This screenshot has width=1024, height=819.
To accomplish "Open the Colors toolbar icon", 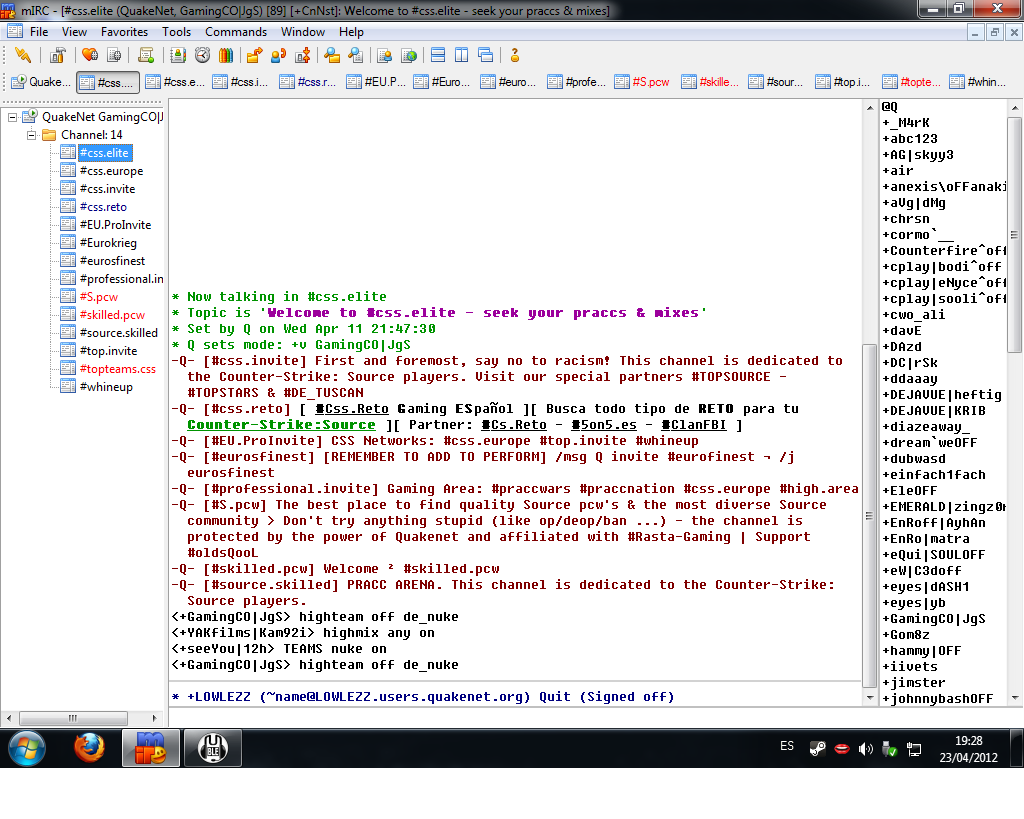I will click(x=226, y=56).
